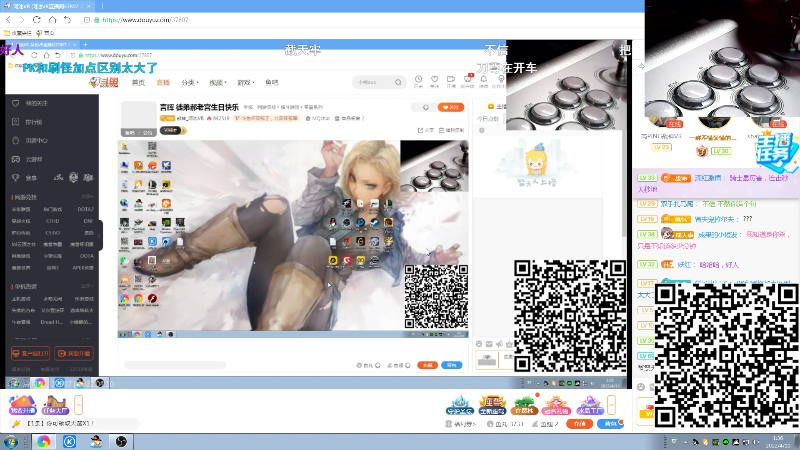This screenshot has height=450, width=800.
Task: Click the second gift icon, bottom left
Action: click(x=55, y=405)
